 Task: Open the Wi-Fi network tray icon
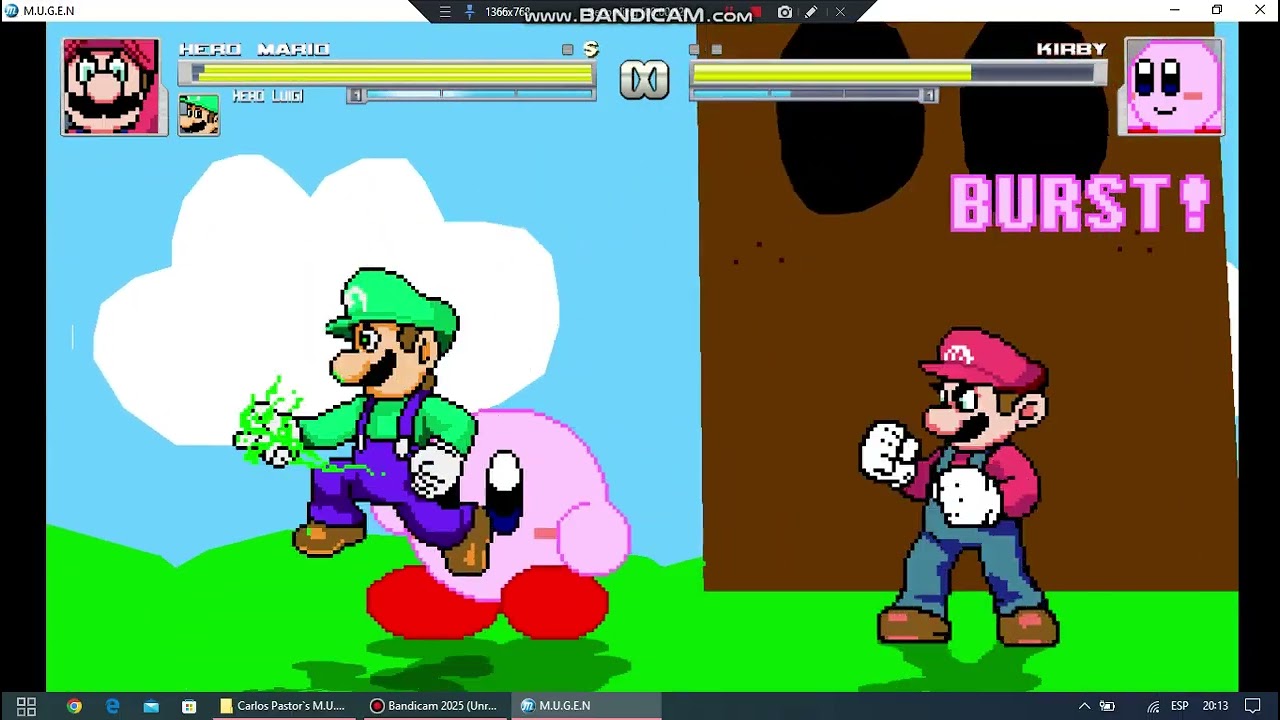(x=1153, y=706)
